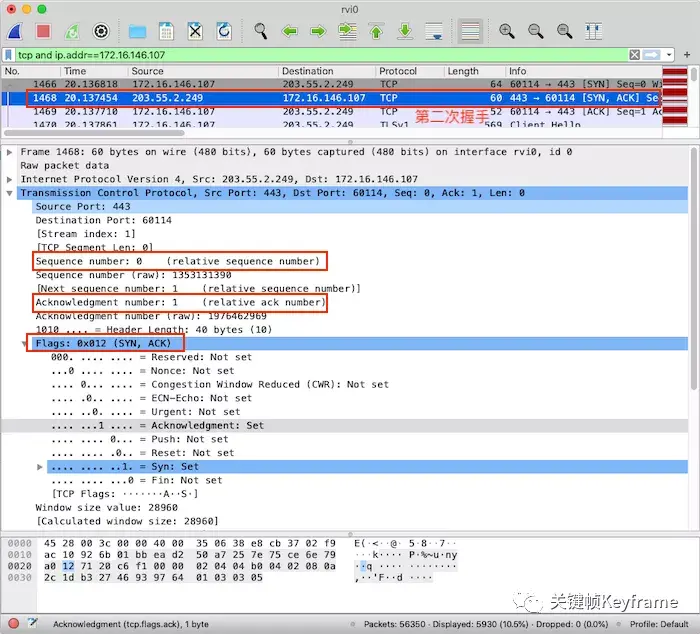Open the display filter history dropdown
The image size is (700, 634).
(x=669, y=55)
